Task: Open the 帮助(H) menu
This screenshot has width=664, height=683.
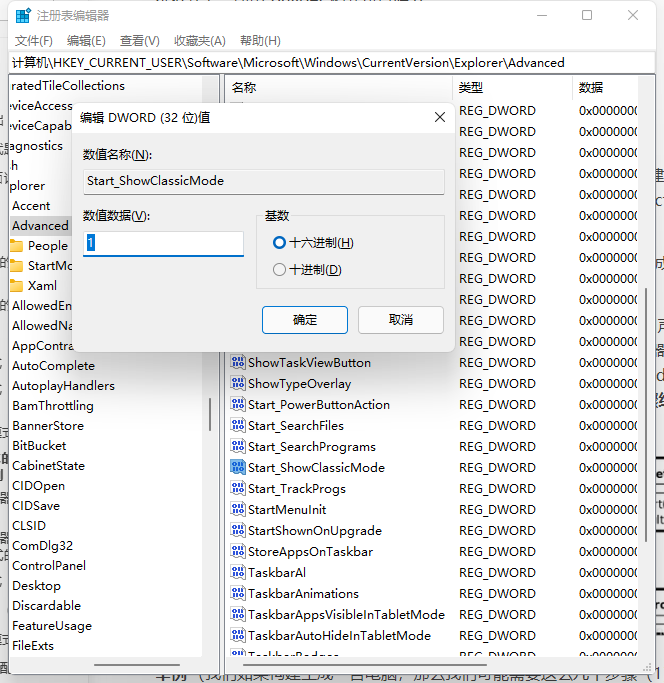Action: pyautogui.click(x=260, y=41)
